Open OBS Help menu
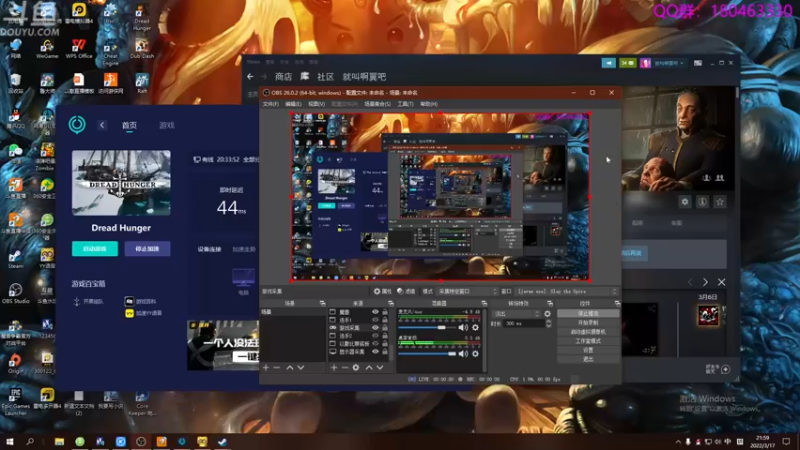 click(x=429, y=104)
